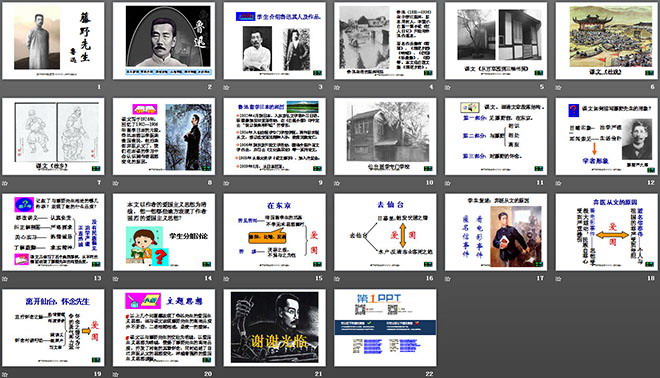Screen dimensions: 660x378
Task: Select slide 9 about 鲁迅留学日本
Action: click(274, 136)
